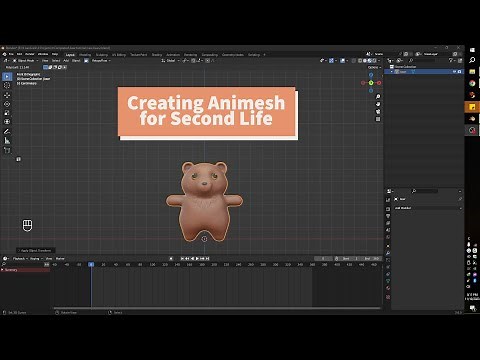
Task: Click the viewport zoom magnifier icon
Action: click(x=378, y=97)
